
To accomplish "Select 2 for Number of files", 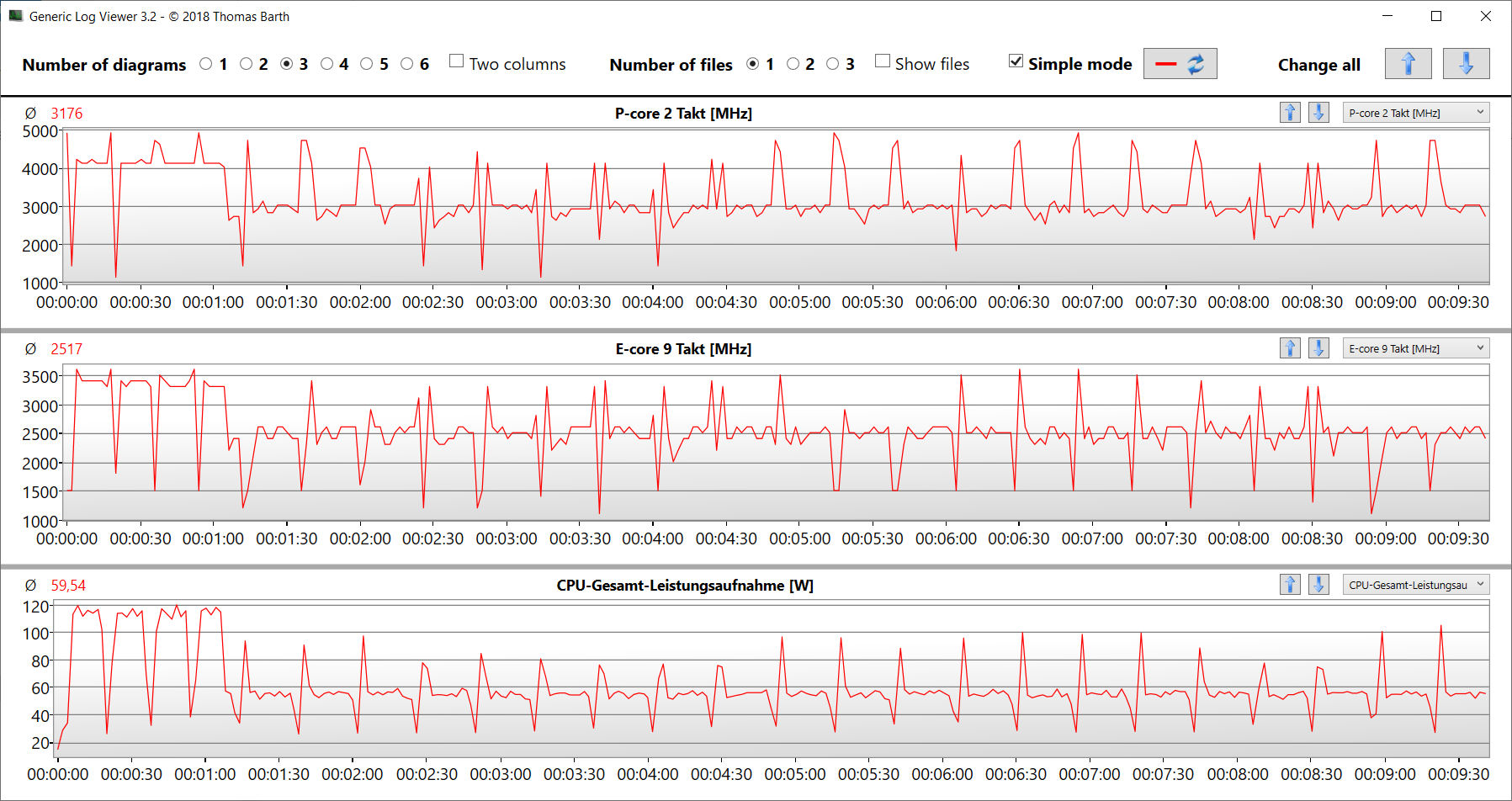I will coord(793,64).
